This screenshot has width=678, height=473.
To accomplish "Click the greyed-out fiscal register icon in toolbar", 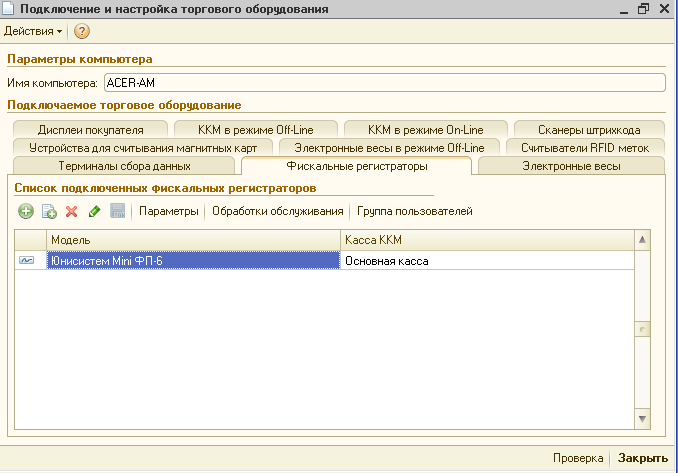I will [117, 211].
